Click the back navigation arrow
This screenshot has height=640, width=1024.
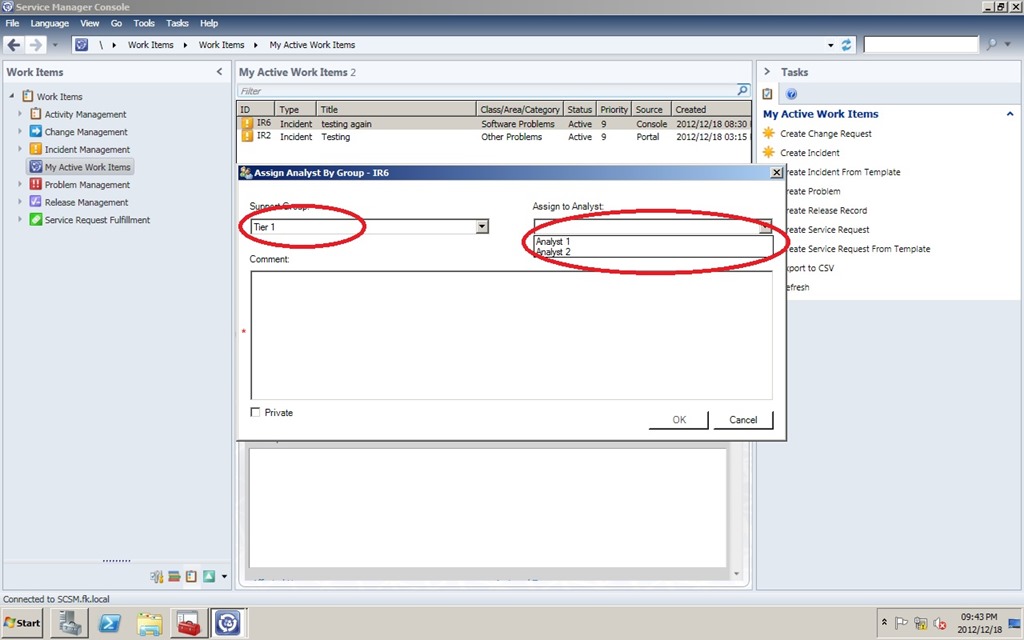(14, 45)
